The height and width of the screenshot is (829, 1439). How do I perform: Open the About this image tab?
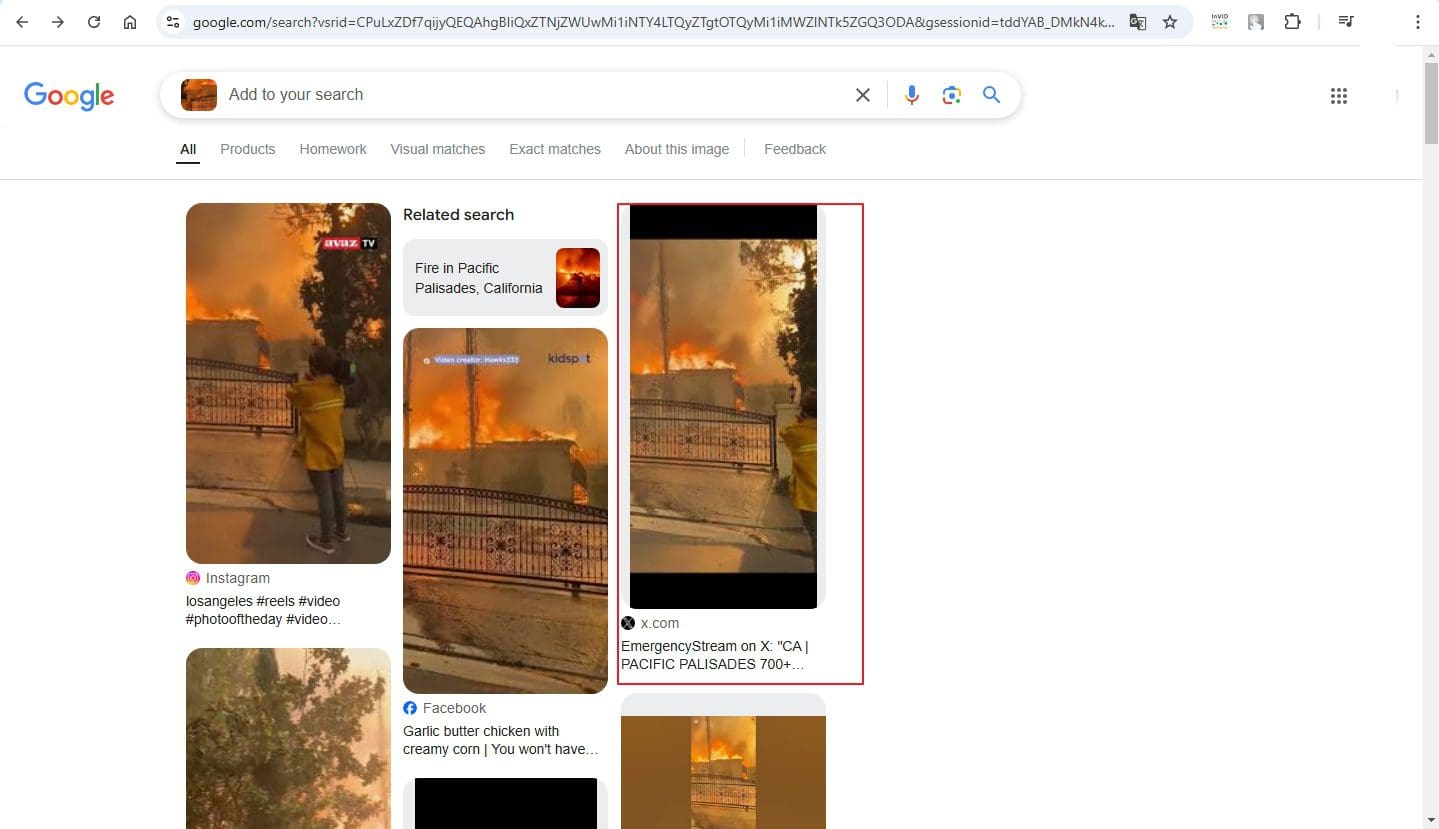pos(677,149)
